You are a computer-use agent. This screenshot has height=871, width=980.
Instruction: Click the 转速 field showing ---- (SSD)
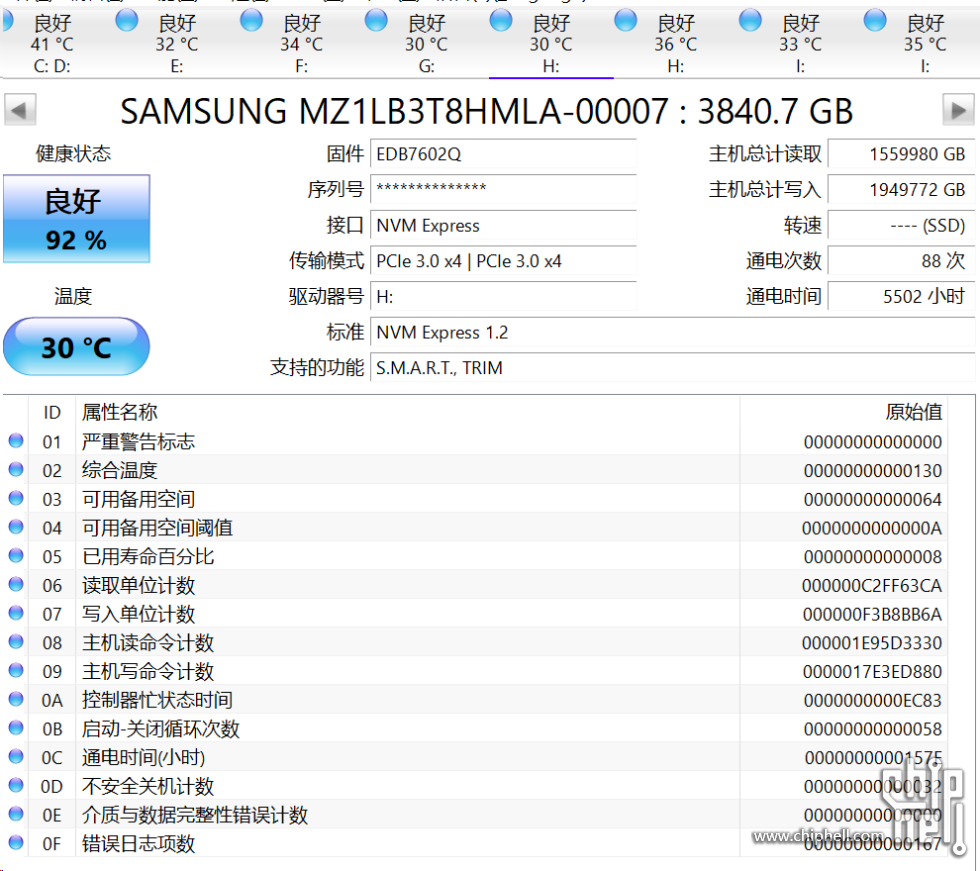click(x=901, y=225)
